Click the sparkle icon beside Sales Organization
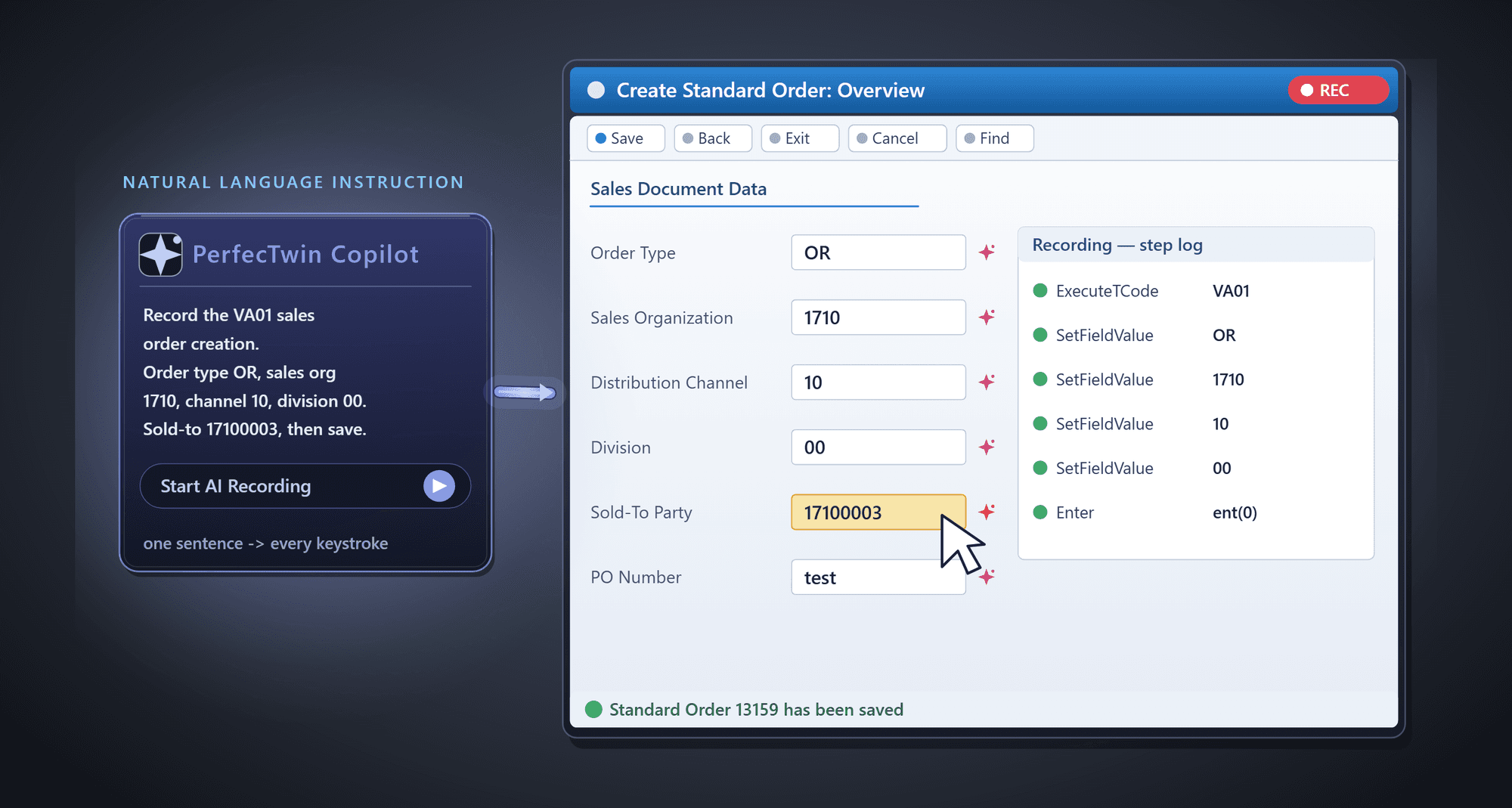 click(987, 317)
